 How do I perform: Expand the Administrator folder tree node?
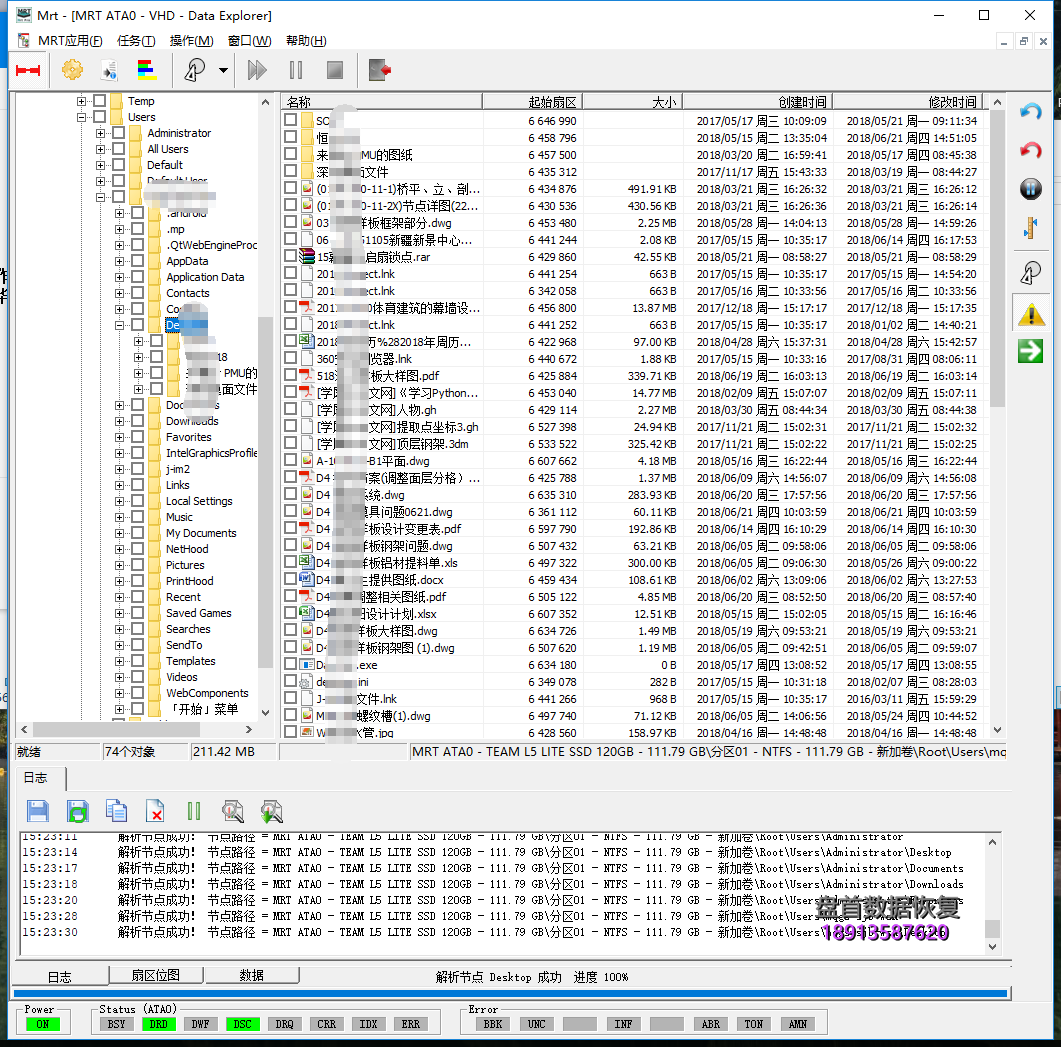[x=101, y=133]
